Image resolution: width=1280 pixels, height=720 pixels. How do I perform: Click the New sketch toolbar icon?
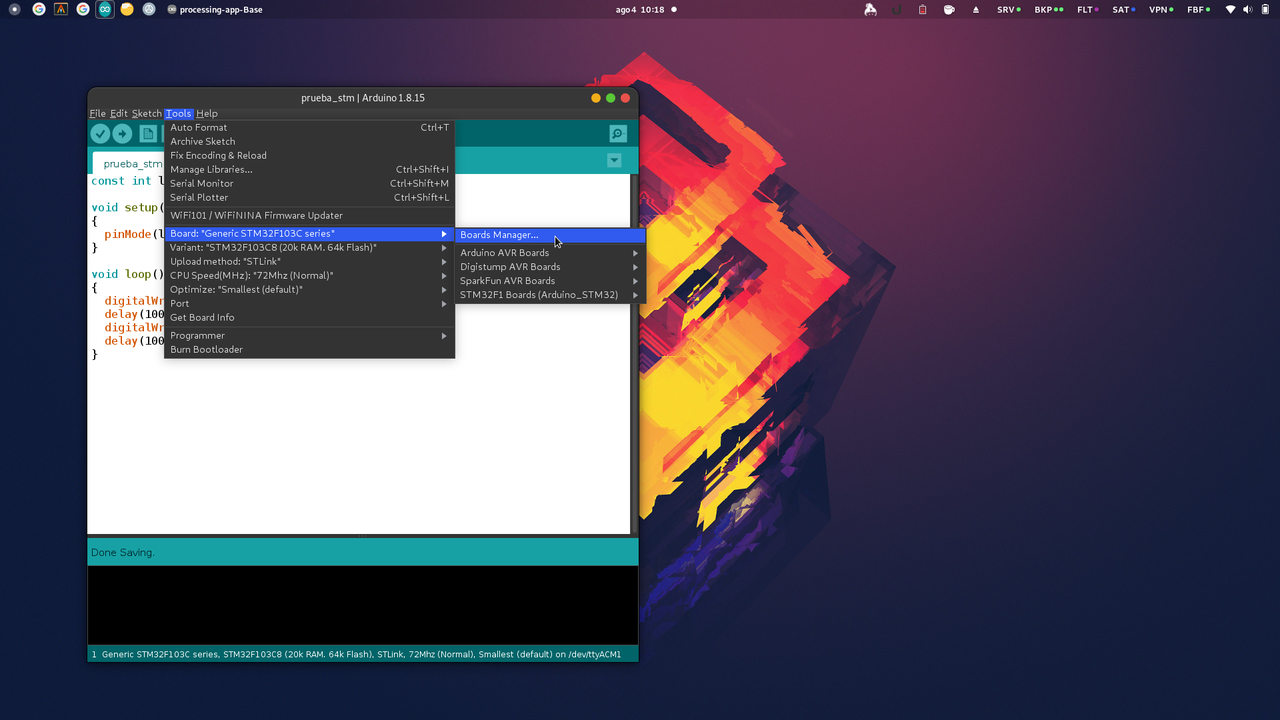coord(148,133)
